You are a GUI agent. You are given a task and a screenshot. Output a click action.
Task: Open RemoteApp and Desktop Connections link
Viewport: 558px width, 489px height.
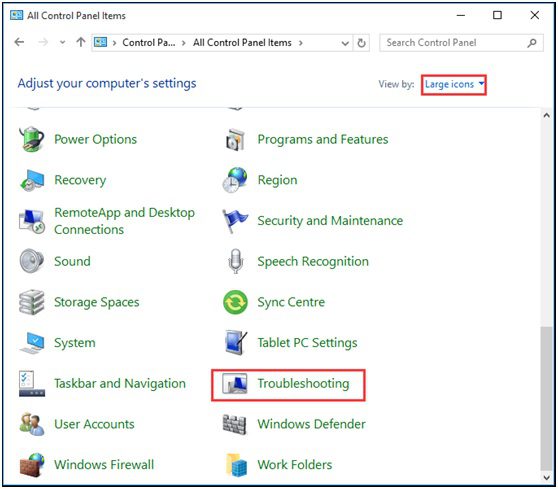pos(125,221)
